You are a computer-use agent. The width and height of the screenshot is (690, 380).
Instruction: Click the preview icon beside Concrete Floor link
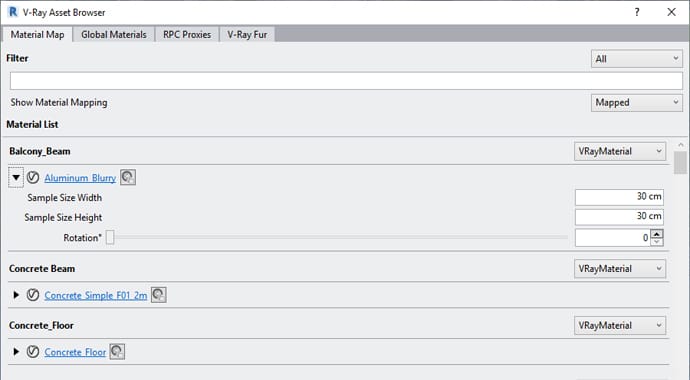[117, 351]
